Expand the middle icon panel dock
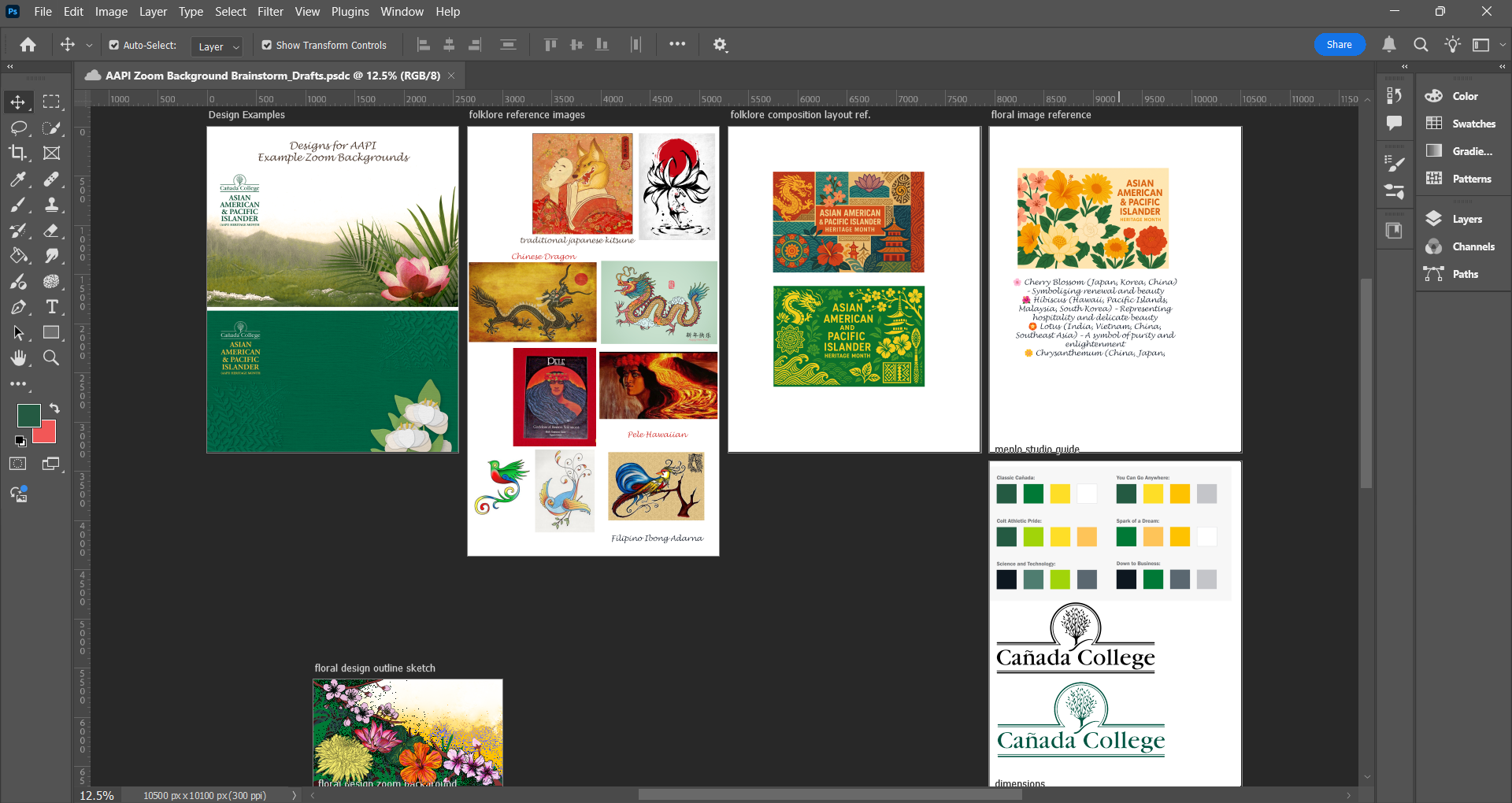The height and width of the screenshot is (803, 1512). tap(1404, 67)
